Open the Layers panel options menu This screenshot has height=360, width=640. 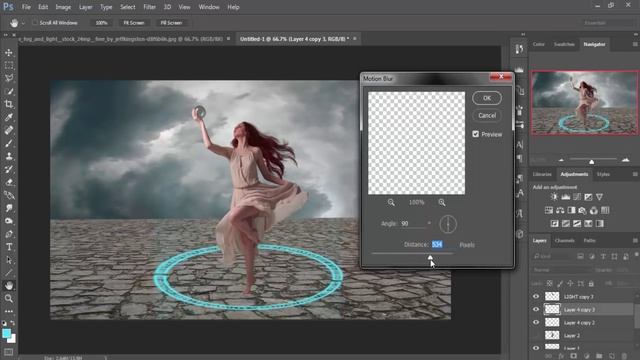[635, 240]
